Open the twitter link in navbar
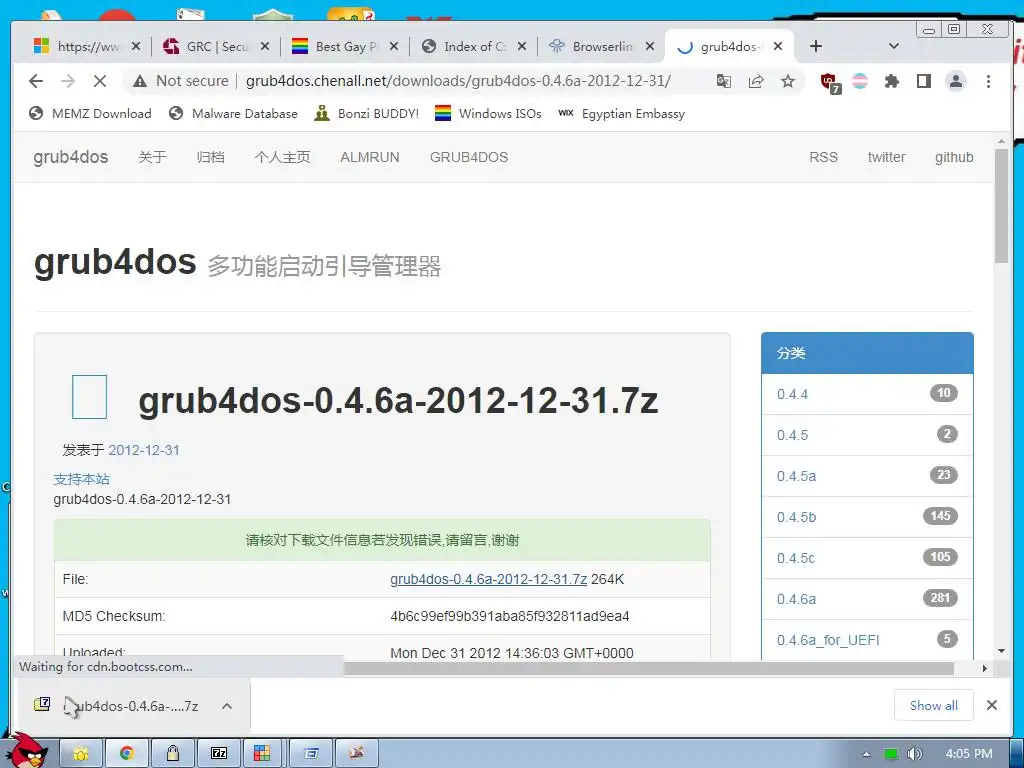 [x=886, y=157]
